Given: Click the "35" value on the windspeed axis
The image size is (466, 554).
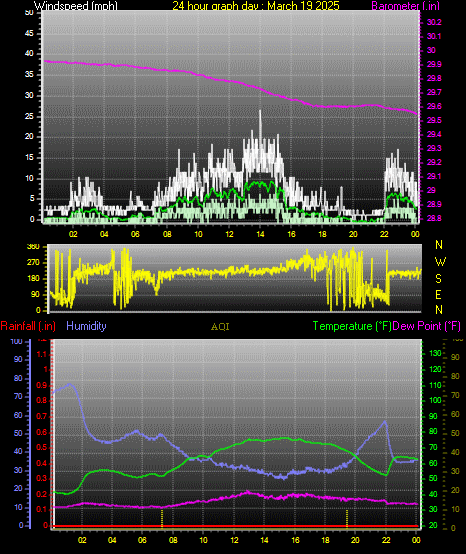Looking at the screenshot, I should (x=29, y=75).
